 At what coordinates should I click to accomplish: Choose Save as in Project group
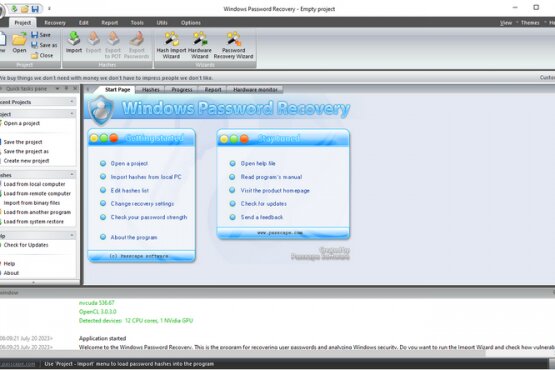pyautogui.click(x=44, y=45)
